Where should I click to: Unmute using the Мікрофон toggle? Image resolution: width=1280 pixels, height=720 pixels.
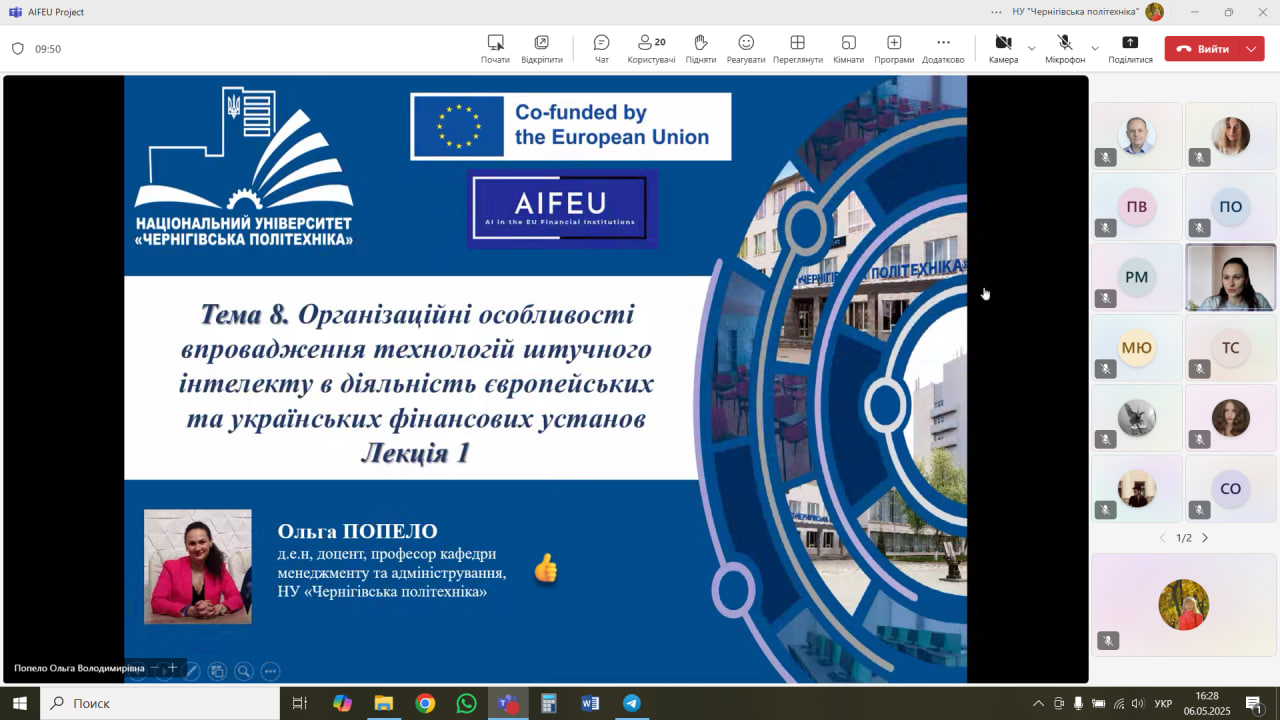1065,48
